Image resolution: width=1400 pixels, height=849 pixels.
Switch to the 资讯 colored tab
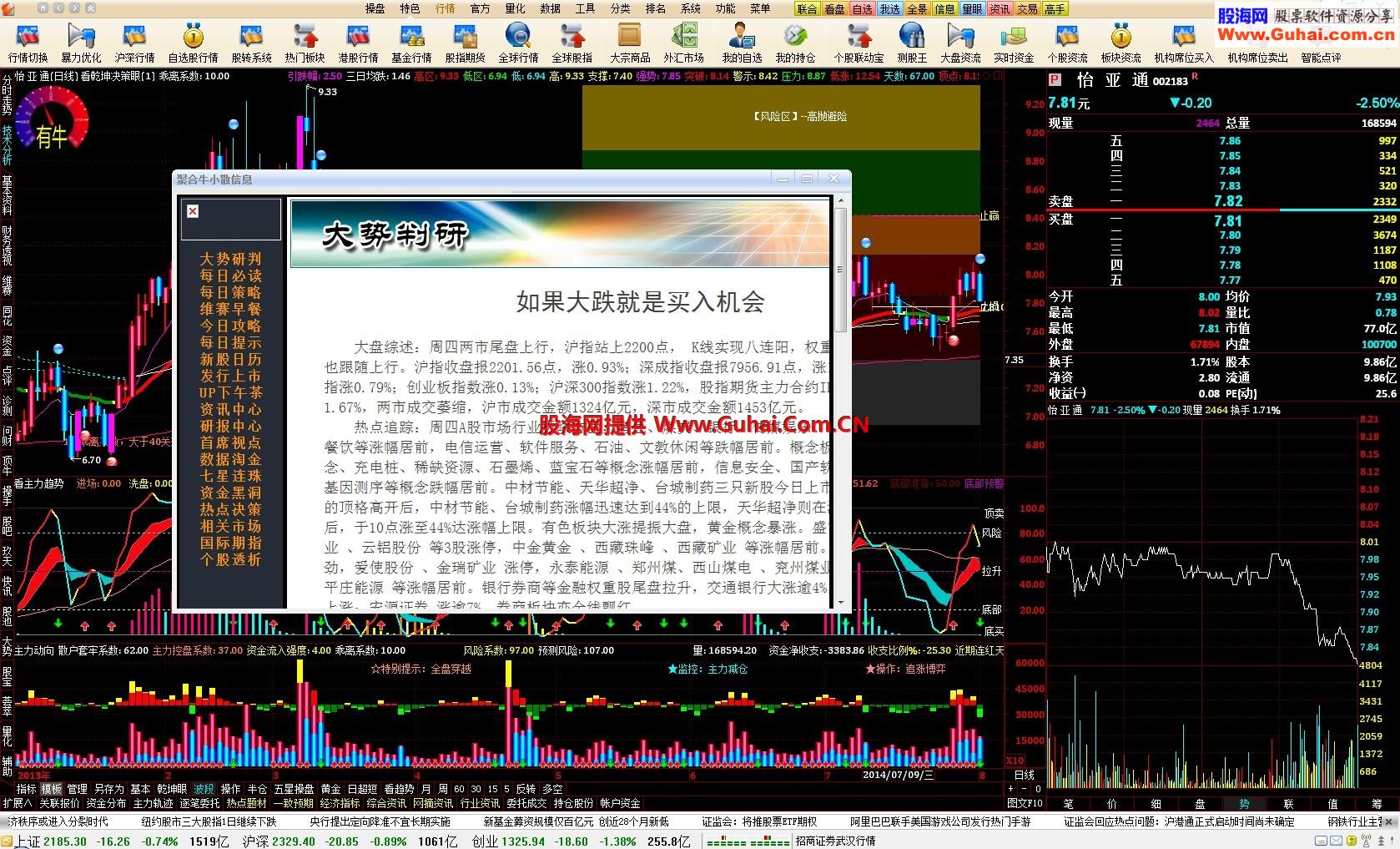click(x=1000, y=9)
